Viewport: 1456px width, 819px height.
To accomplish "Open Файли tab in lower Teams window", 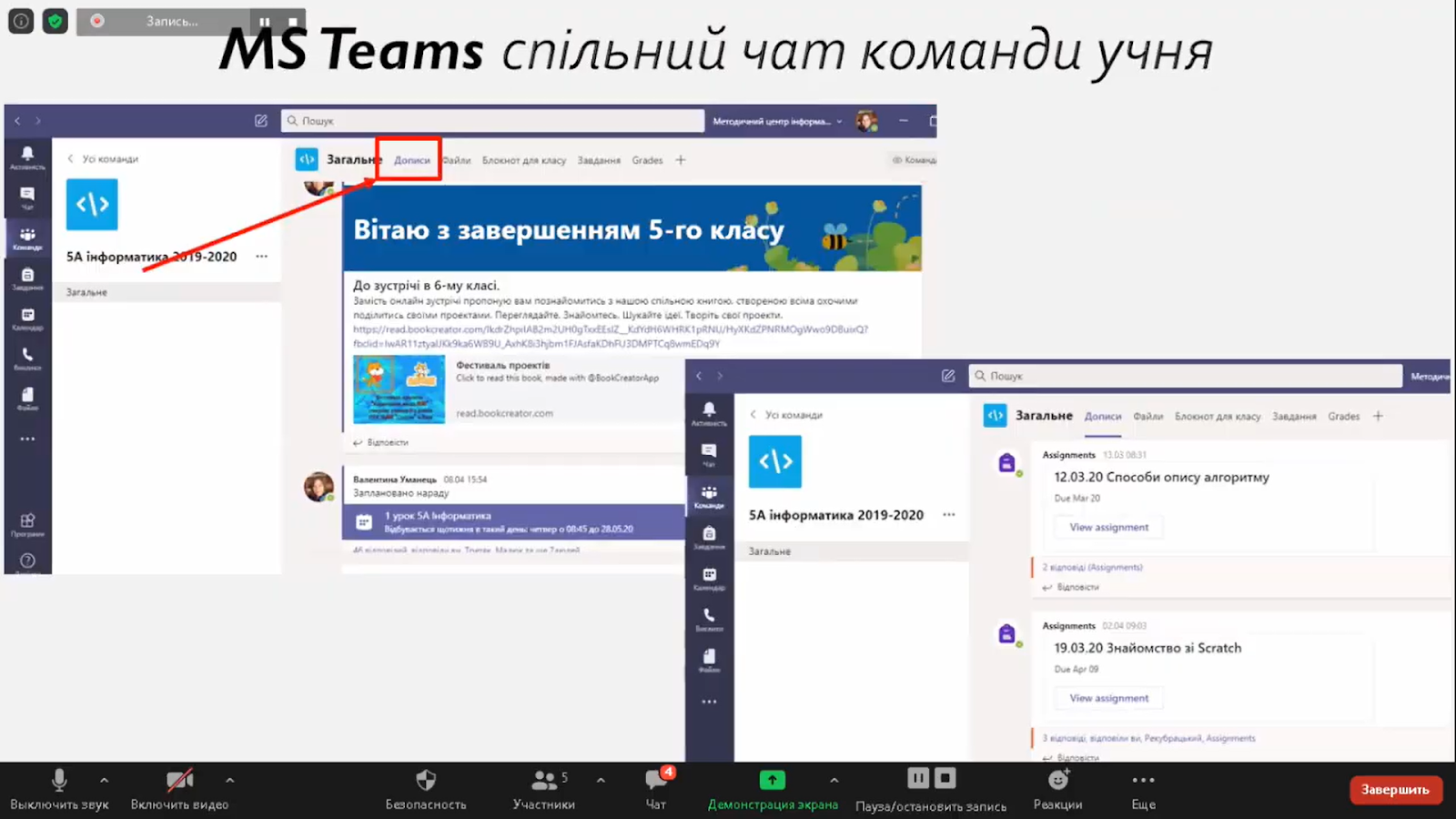I will click(1148, 416).
